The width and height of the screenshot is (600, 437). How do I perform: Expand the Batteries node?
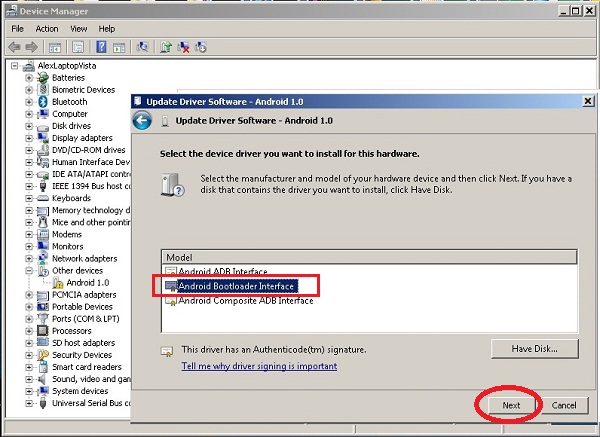point(29,78)
